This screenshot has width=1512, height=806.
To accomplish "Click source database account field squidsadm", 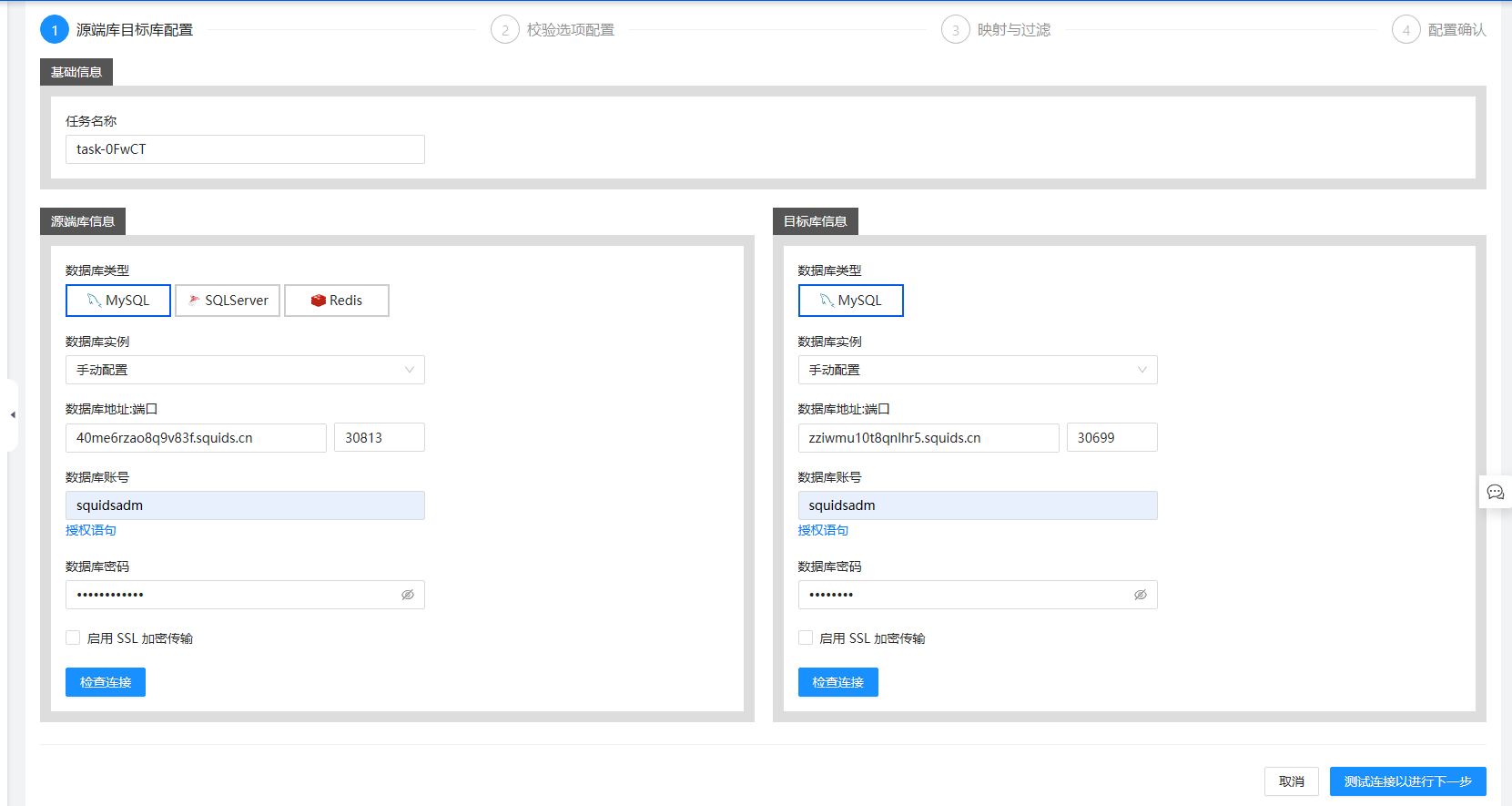I will click(x=245, y=505).
